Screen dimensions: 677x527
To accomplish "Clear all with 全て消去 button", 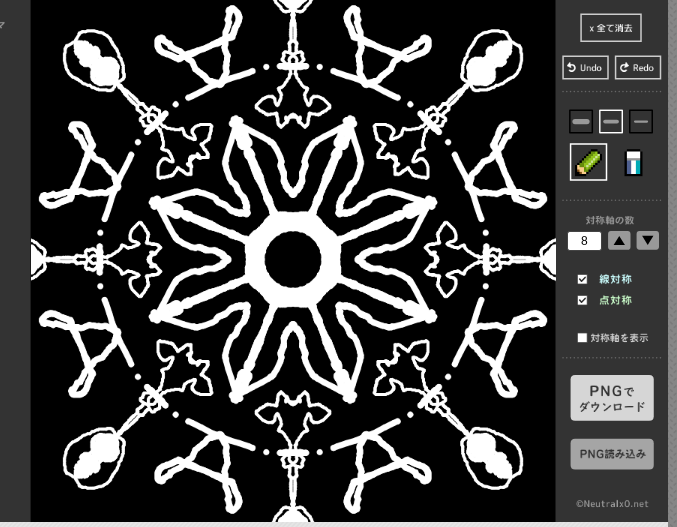I will (610, 27).
